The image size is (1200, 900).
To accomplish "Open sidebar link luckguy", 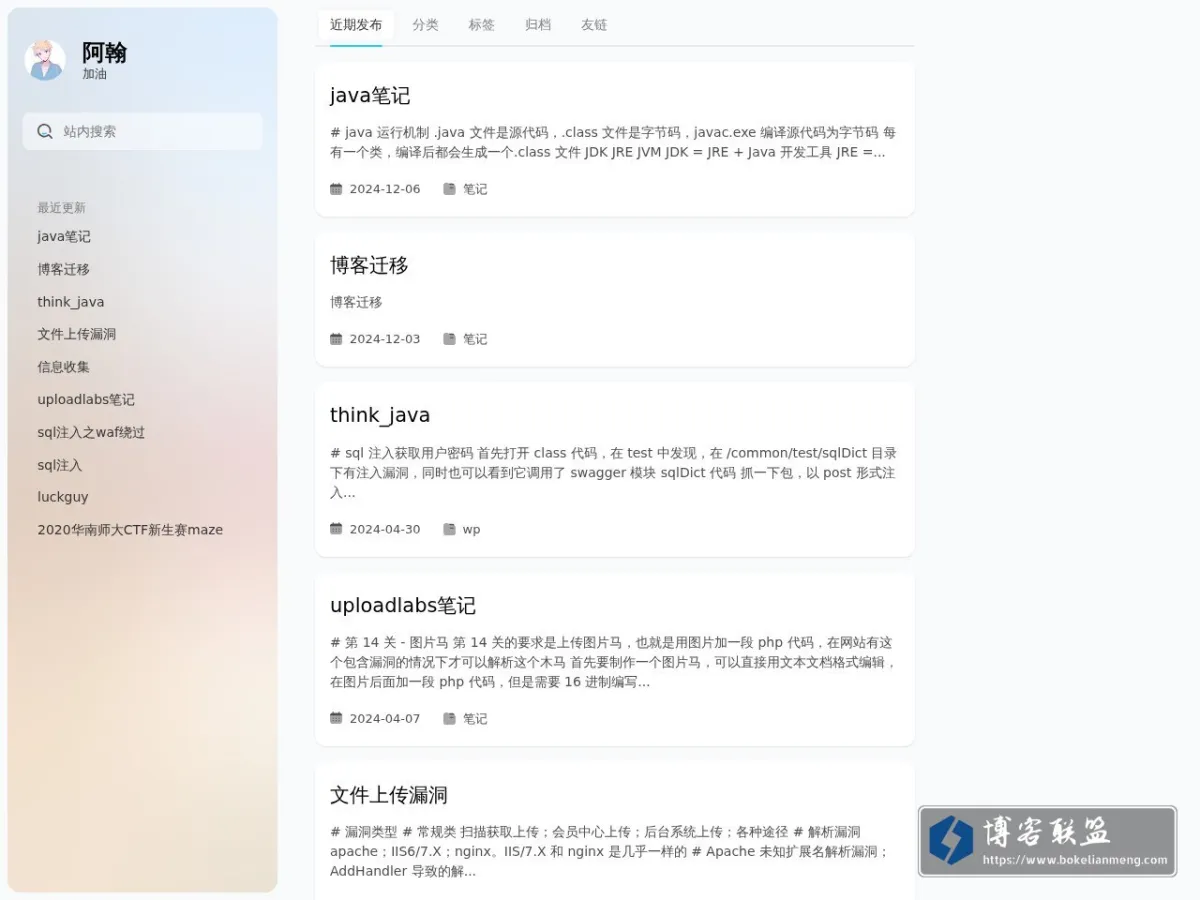I will click(63, 497).
